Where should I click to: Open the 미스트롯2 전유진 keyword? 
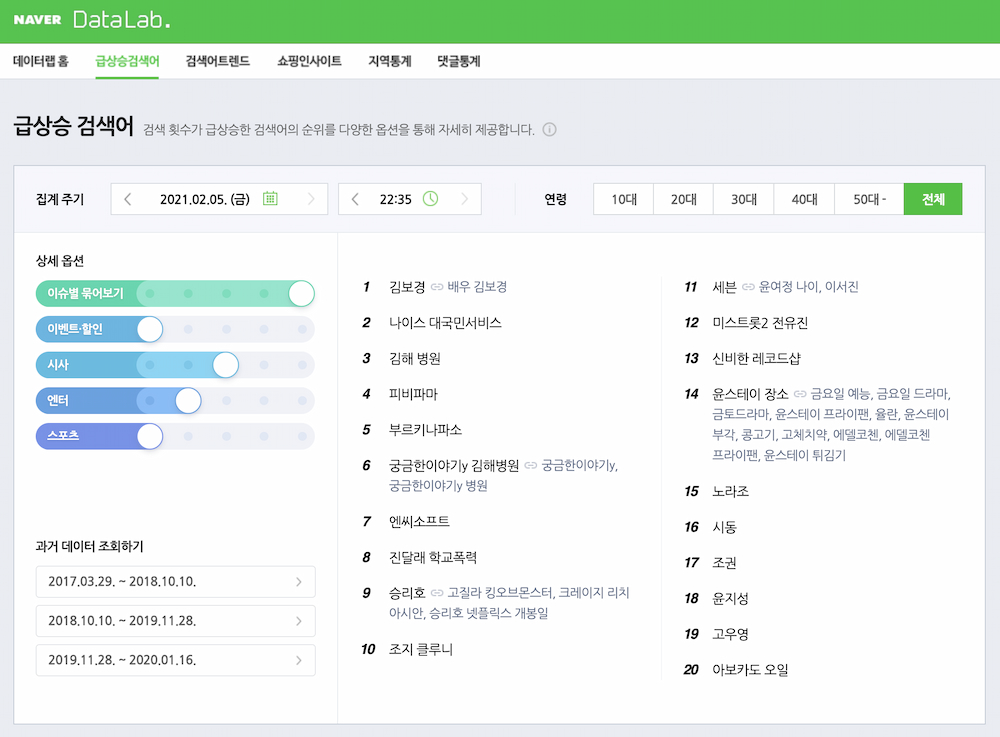coord(760,323)
